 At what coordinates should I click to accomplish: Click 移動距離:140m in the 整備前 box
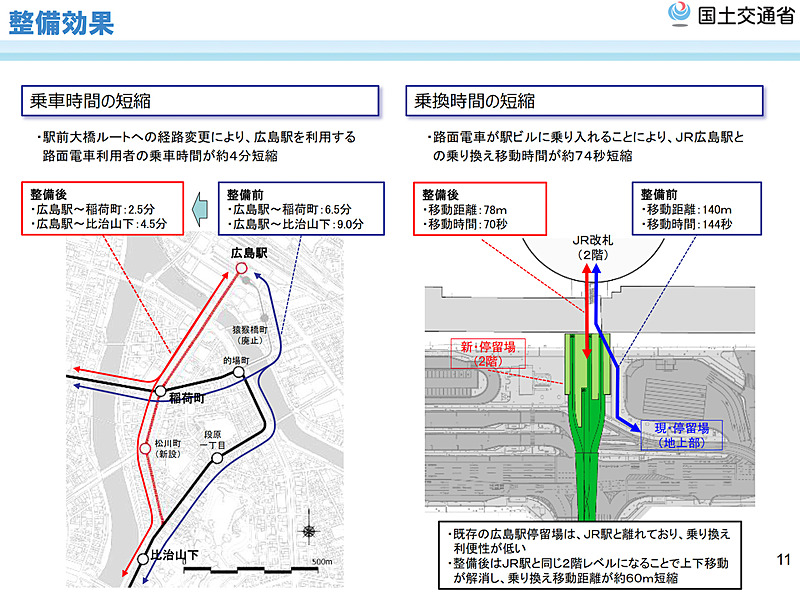pyautogui.click(x=686, y=210)
